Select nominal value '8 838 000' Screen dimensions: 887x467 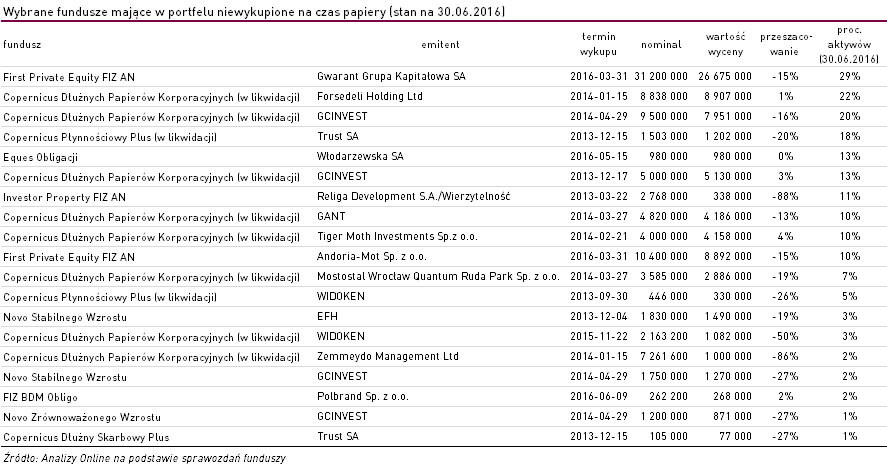click(x=664, y=96)
